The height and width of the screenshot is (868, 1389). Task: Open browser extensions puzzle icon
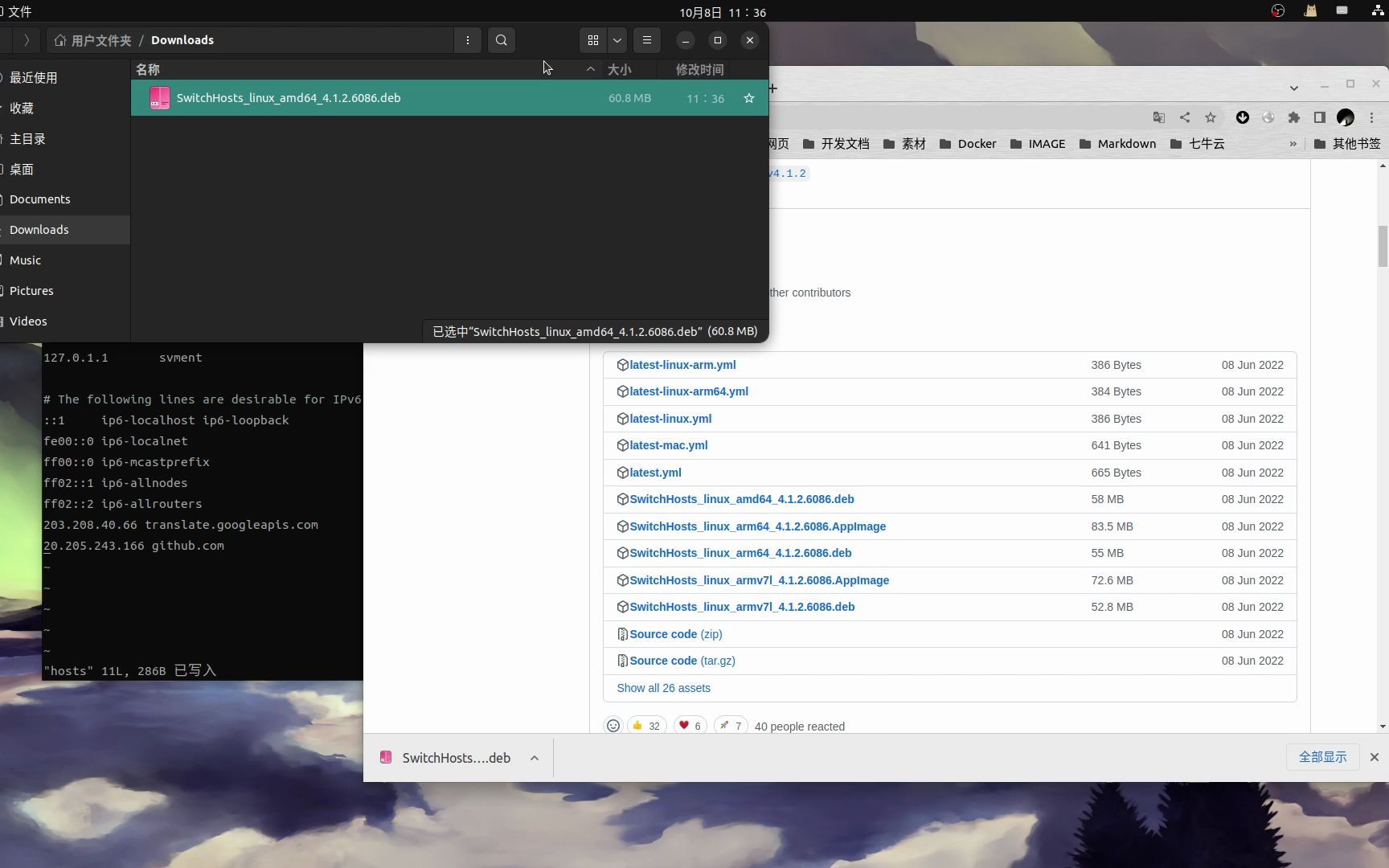tap(1294, 117)
